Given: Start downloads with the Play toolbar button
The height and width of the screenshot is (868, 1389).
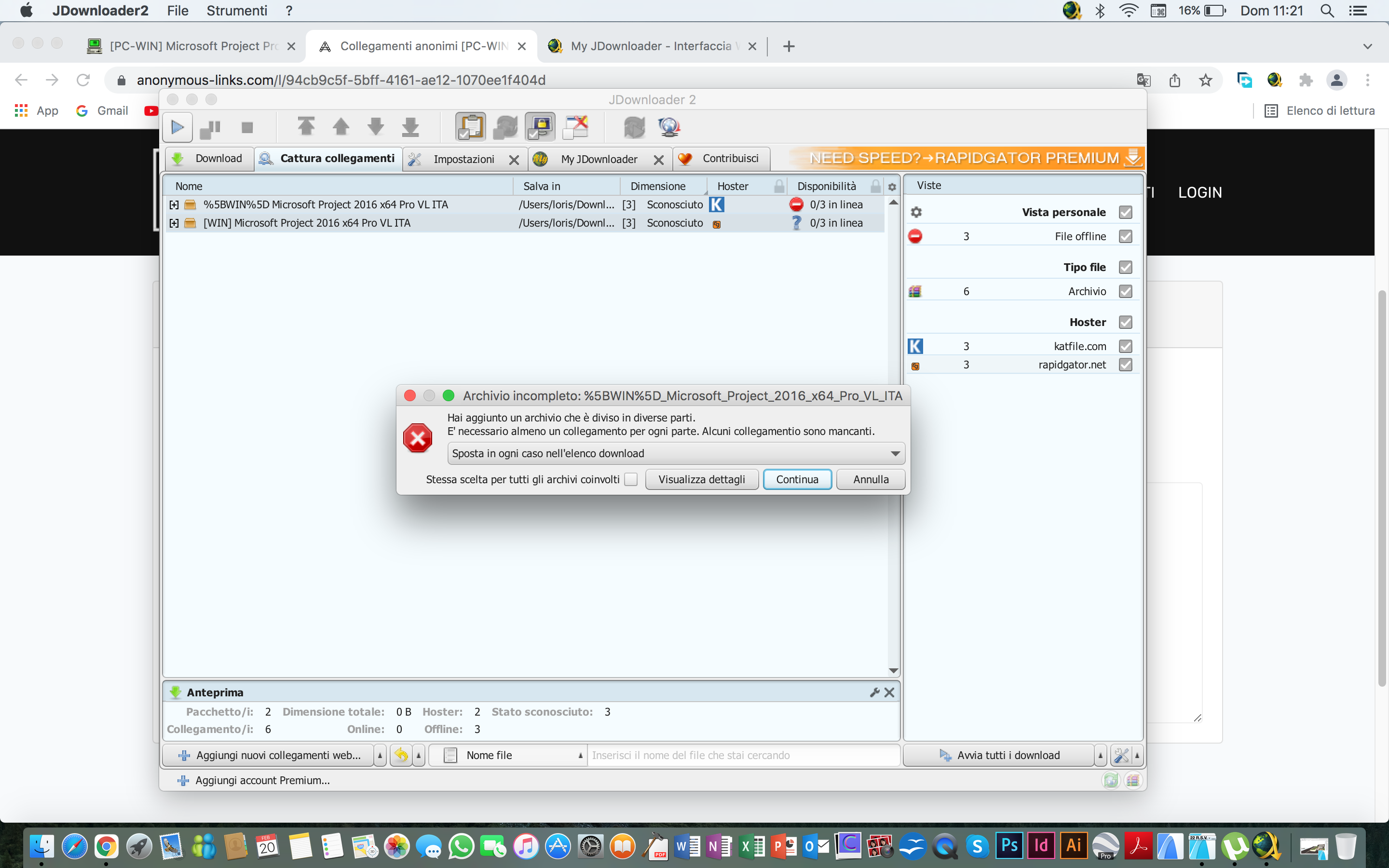Looking at the screenshot, I should click(x=177, y=127).
